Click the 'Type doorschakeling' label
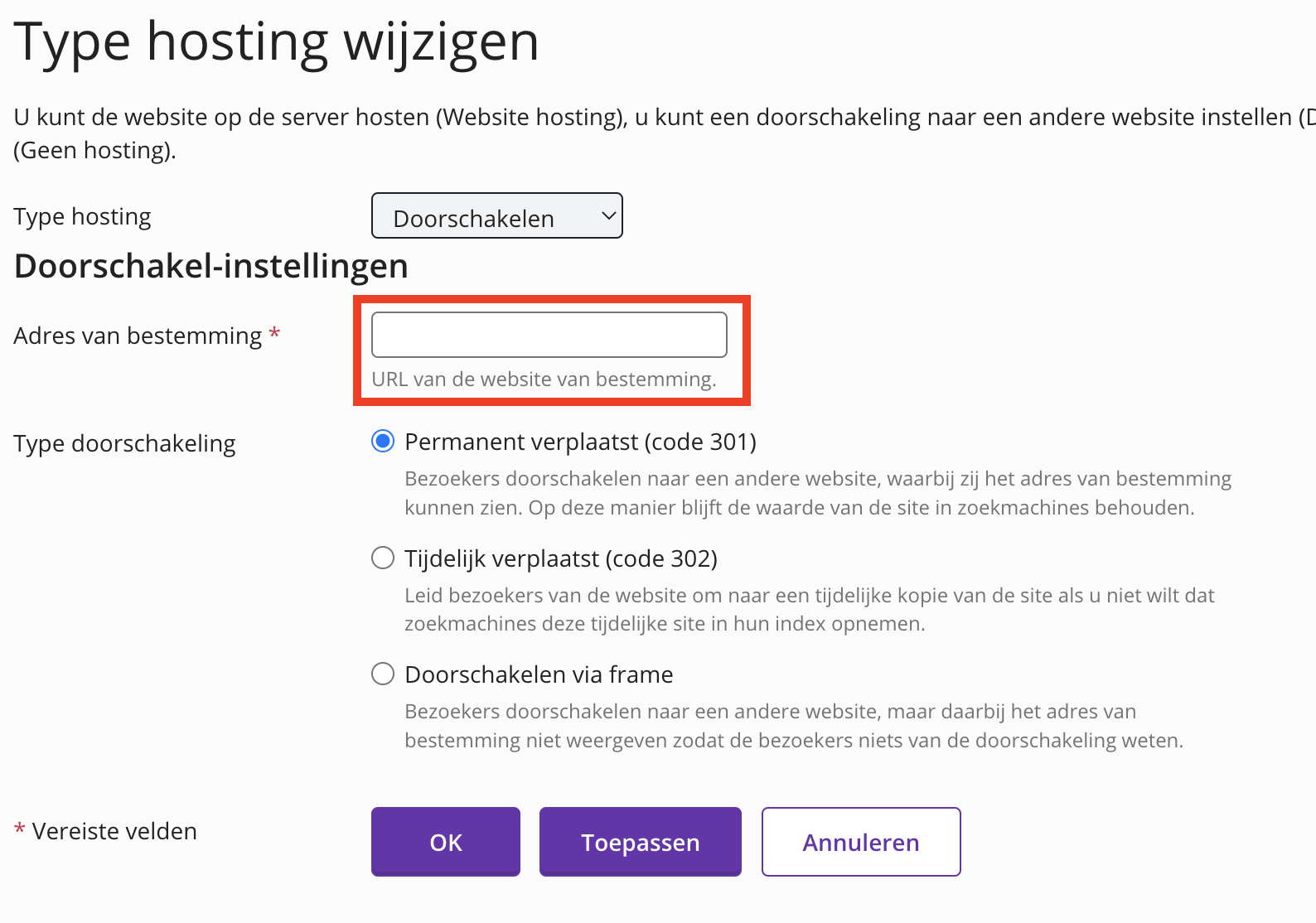1316x923 pixels. 124,443
